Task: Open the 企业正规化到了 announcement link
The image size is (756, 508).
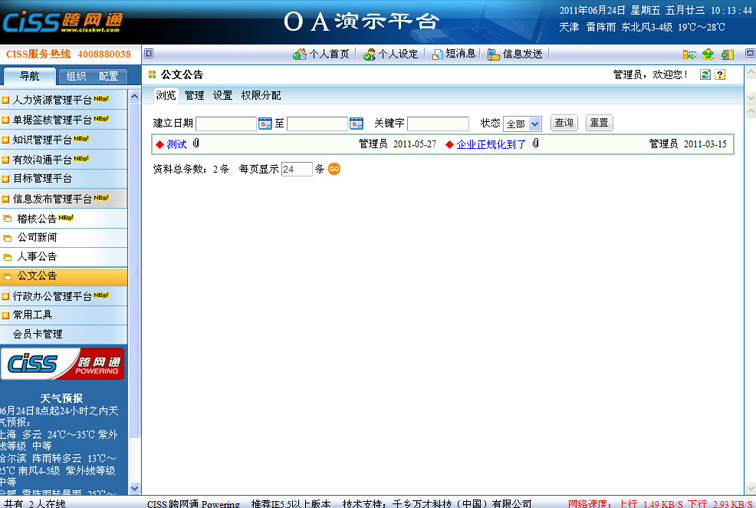Action: tap(491, 145)
